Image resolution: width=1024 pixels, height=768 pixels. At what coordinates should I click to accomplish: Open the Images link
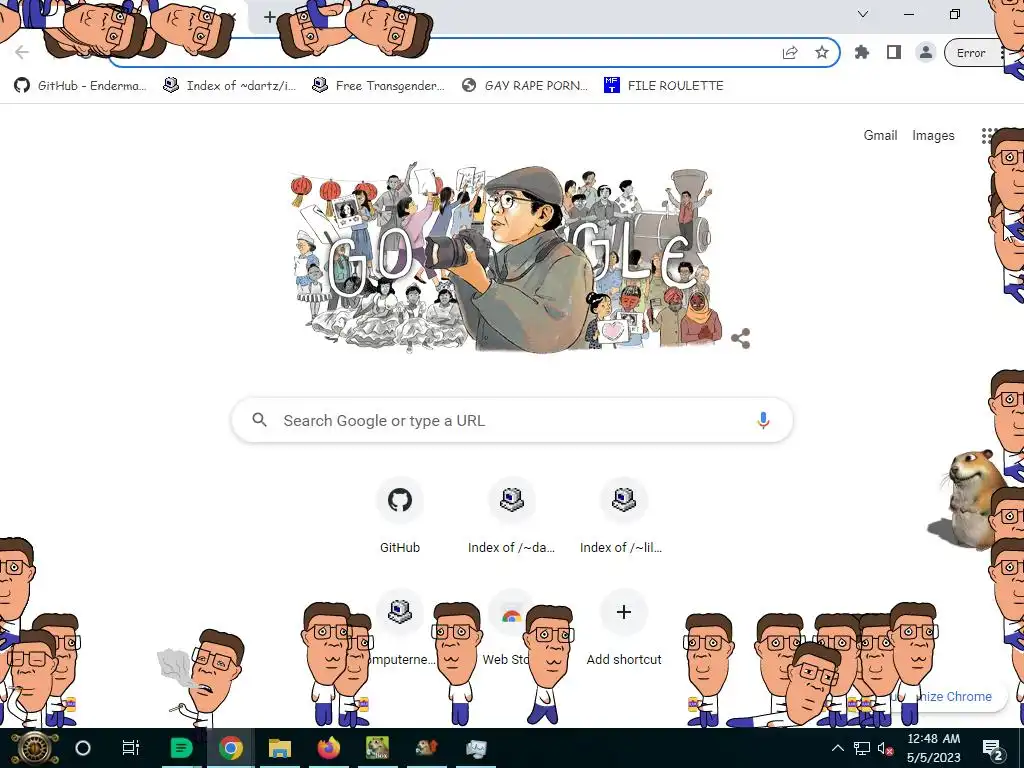pos(933,135)
